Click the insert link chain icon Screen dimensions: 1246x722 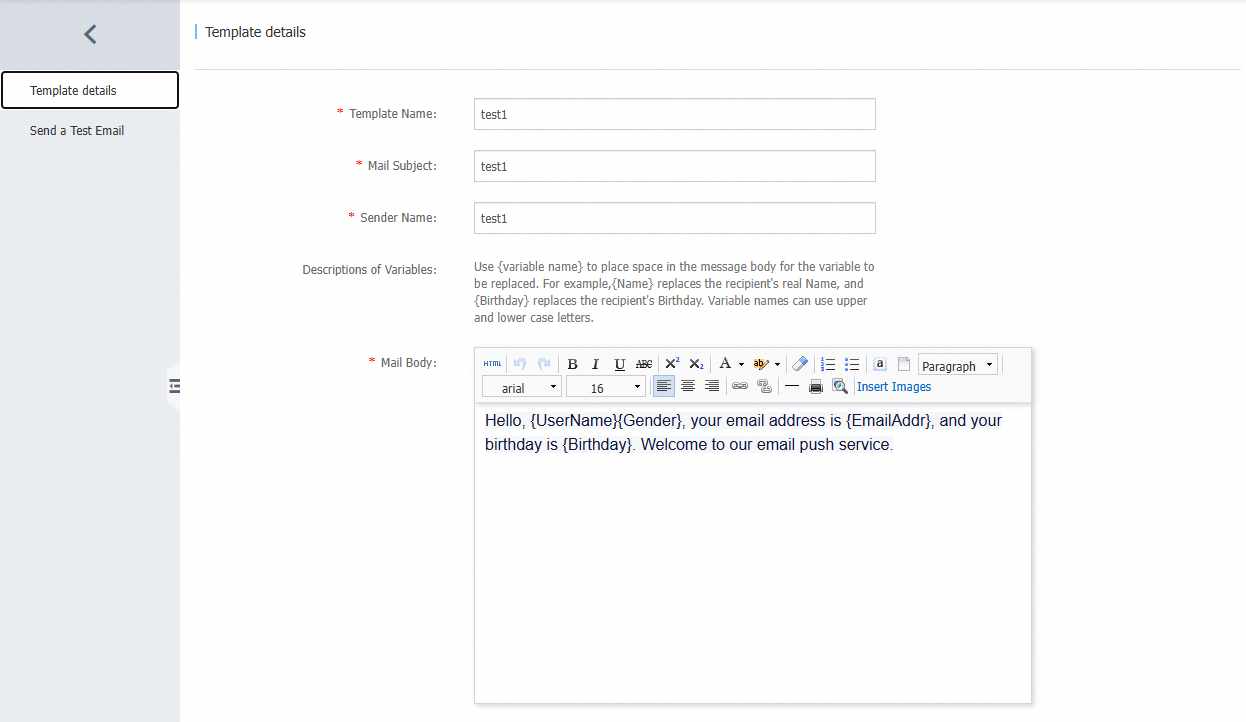point(740,386)
